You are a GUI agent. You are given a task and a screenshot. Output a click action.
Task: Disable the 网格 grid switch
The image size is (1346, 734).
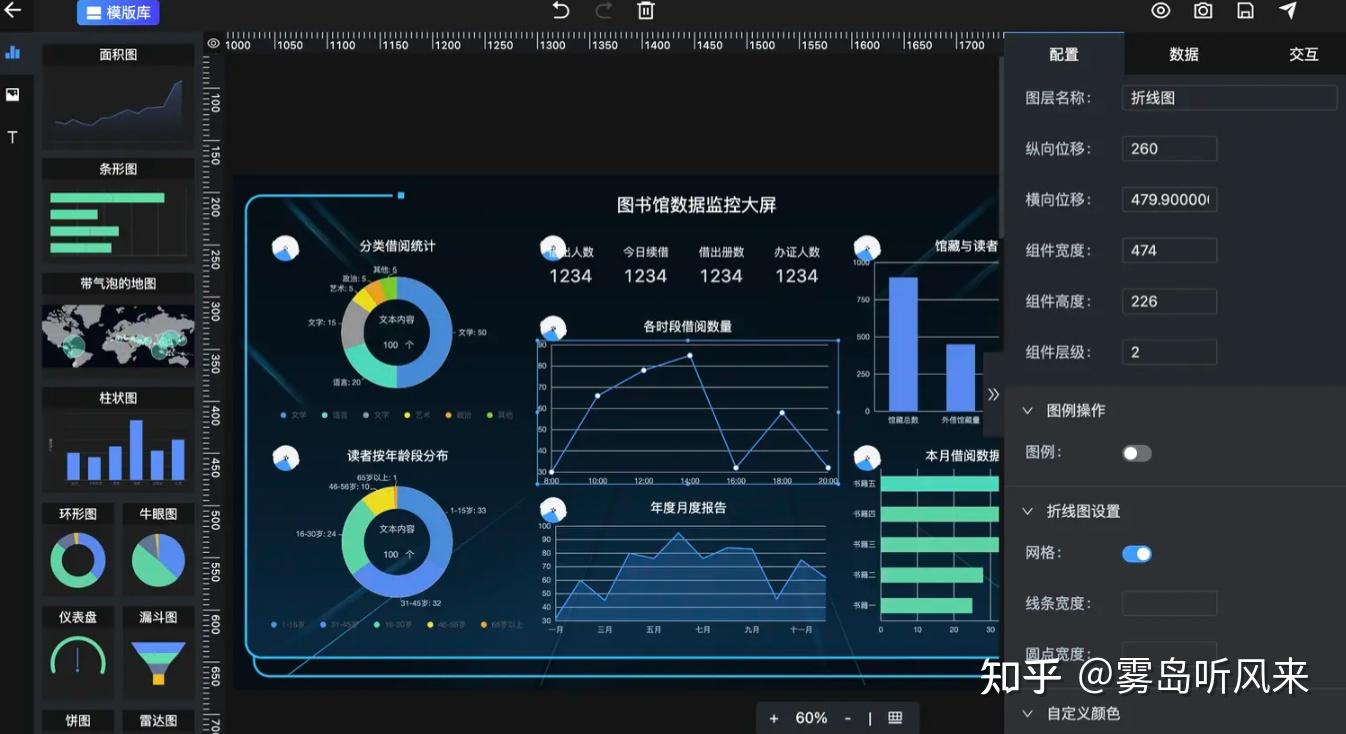(1137, 553)
